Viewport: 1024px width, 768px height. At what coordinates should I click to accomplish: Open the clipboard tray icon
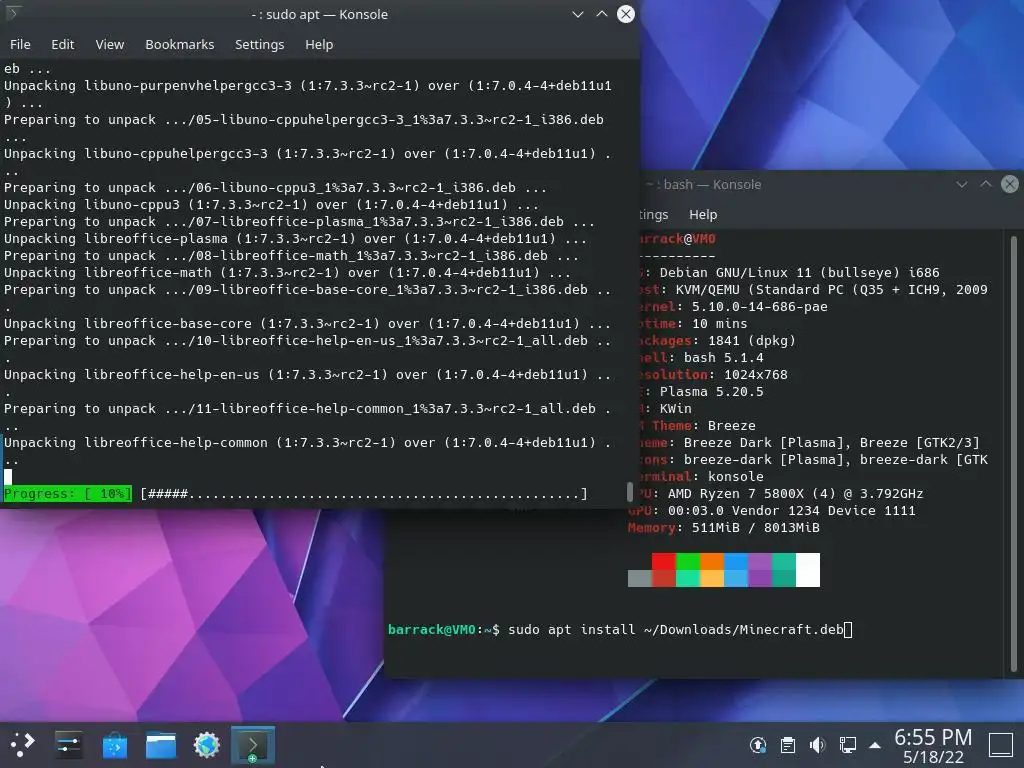click(788, 744)
